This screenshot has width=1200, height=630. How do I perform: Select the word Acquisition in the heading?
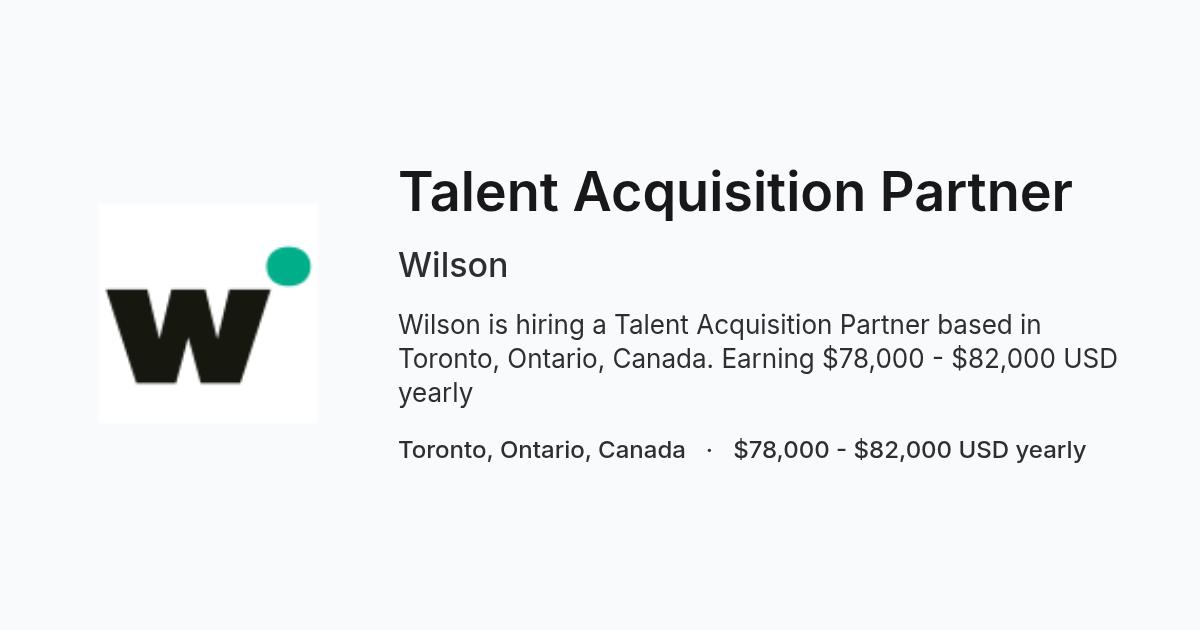(719, 191)
